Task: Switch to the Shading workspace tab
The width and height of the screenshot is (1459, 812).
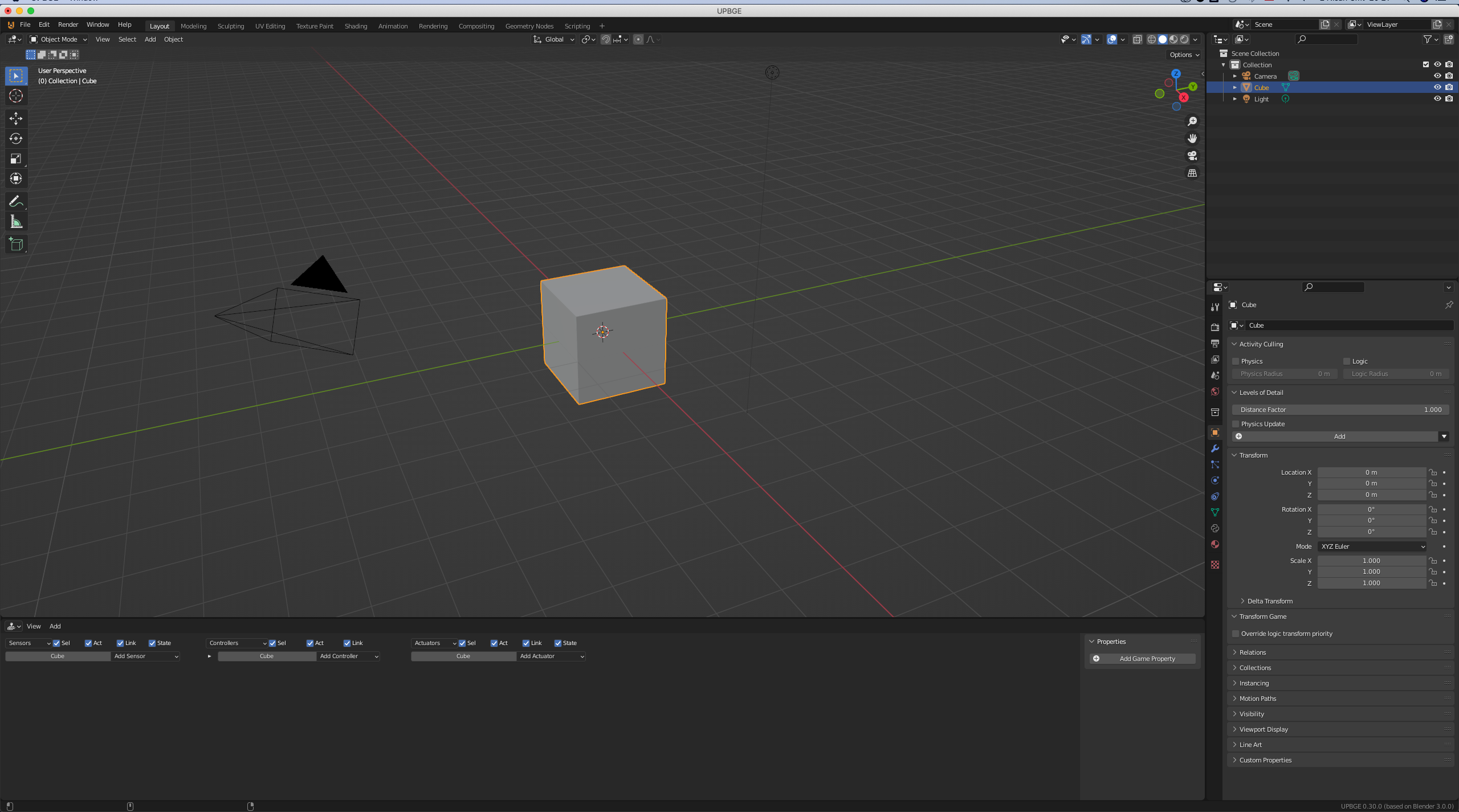Action: [356, 26]
